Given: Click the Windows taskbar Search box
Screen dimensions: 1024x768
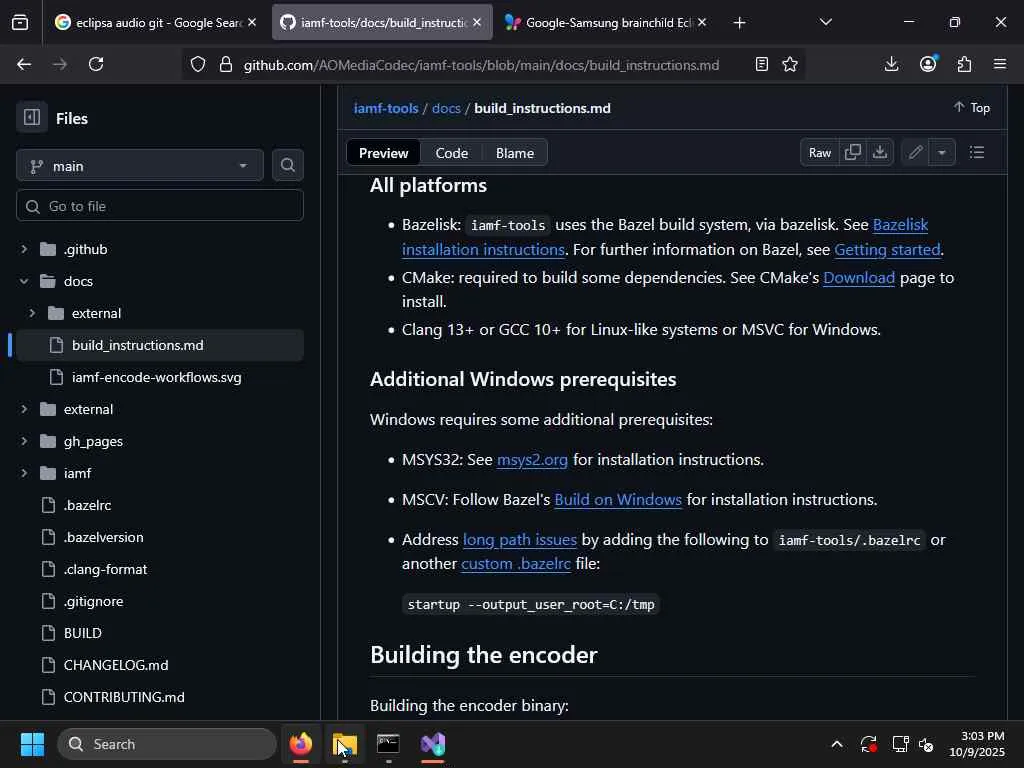Looking at the screenshot, I should [x=167, y=744].
